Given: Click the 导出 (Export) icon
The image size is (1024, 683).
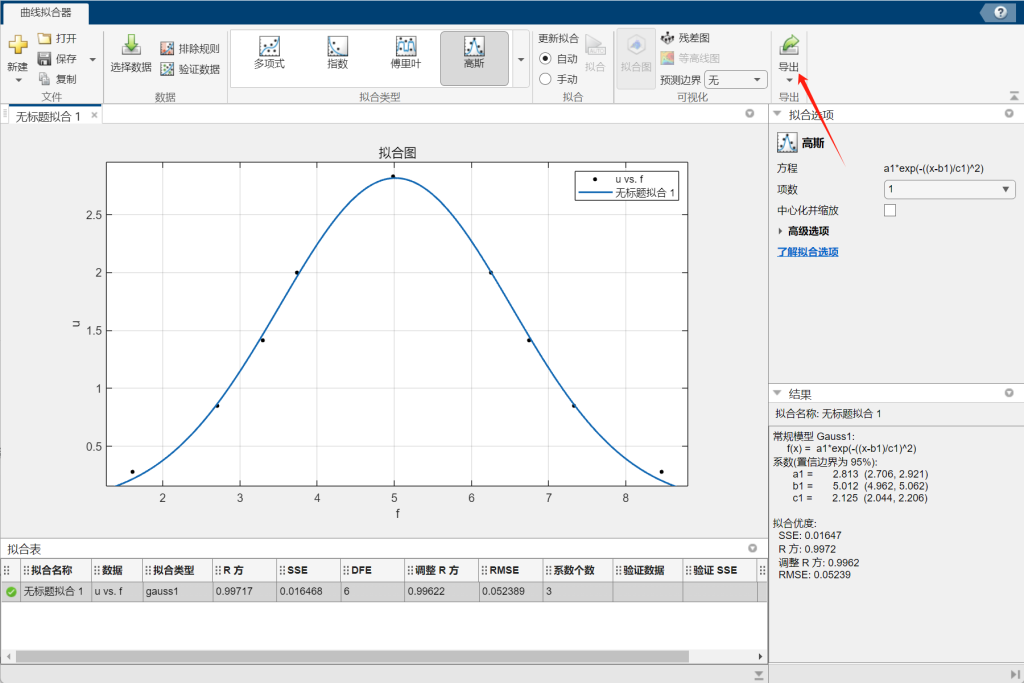Looking at the screenshot, I should [x=789, y=45].
